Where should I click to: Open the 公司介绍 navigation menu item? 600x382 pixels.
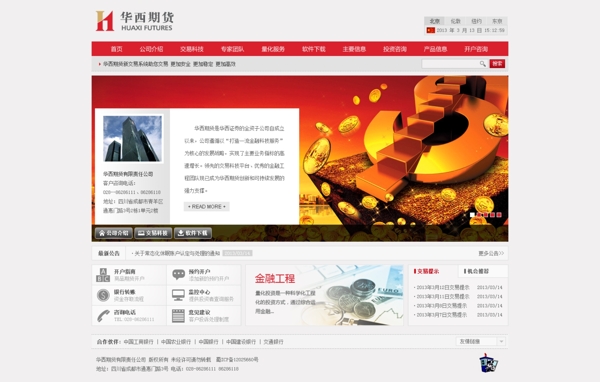151,49
